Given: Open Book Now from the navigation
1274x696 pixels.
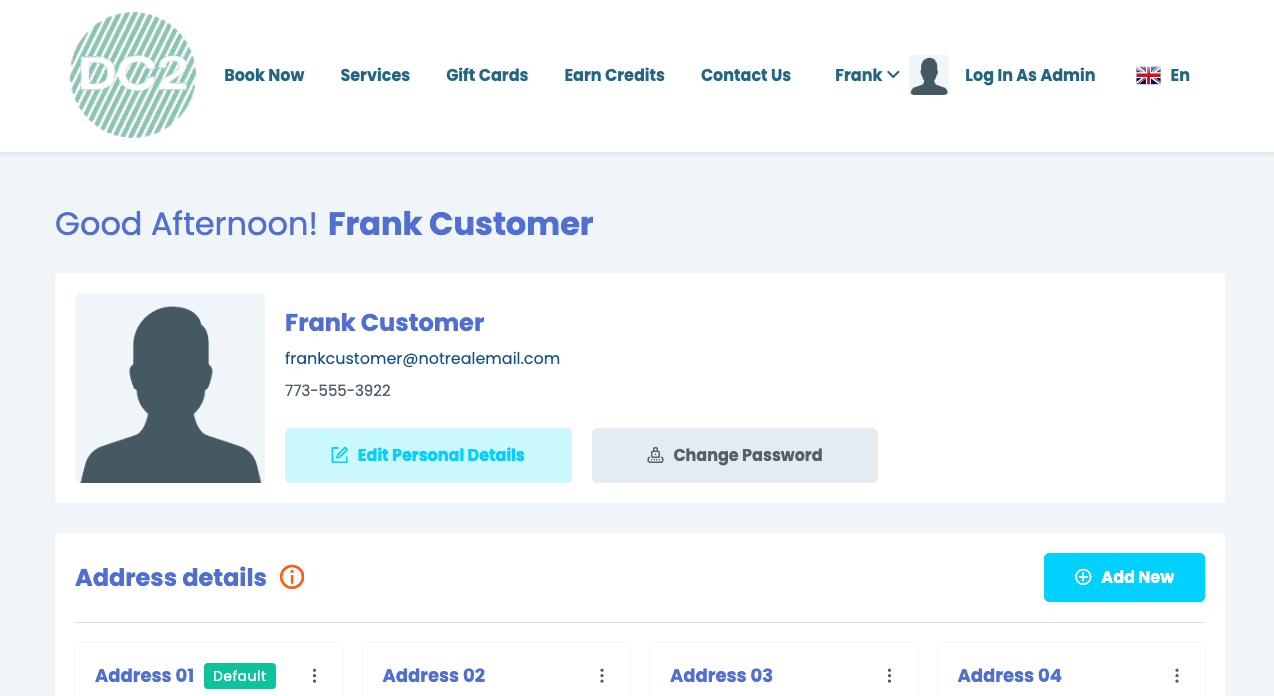Looking at the screenshot, I should [264, 75].
